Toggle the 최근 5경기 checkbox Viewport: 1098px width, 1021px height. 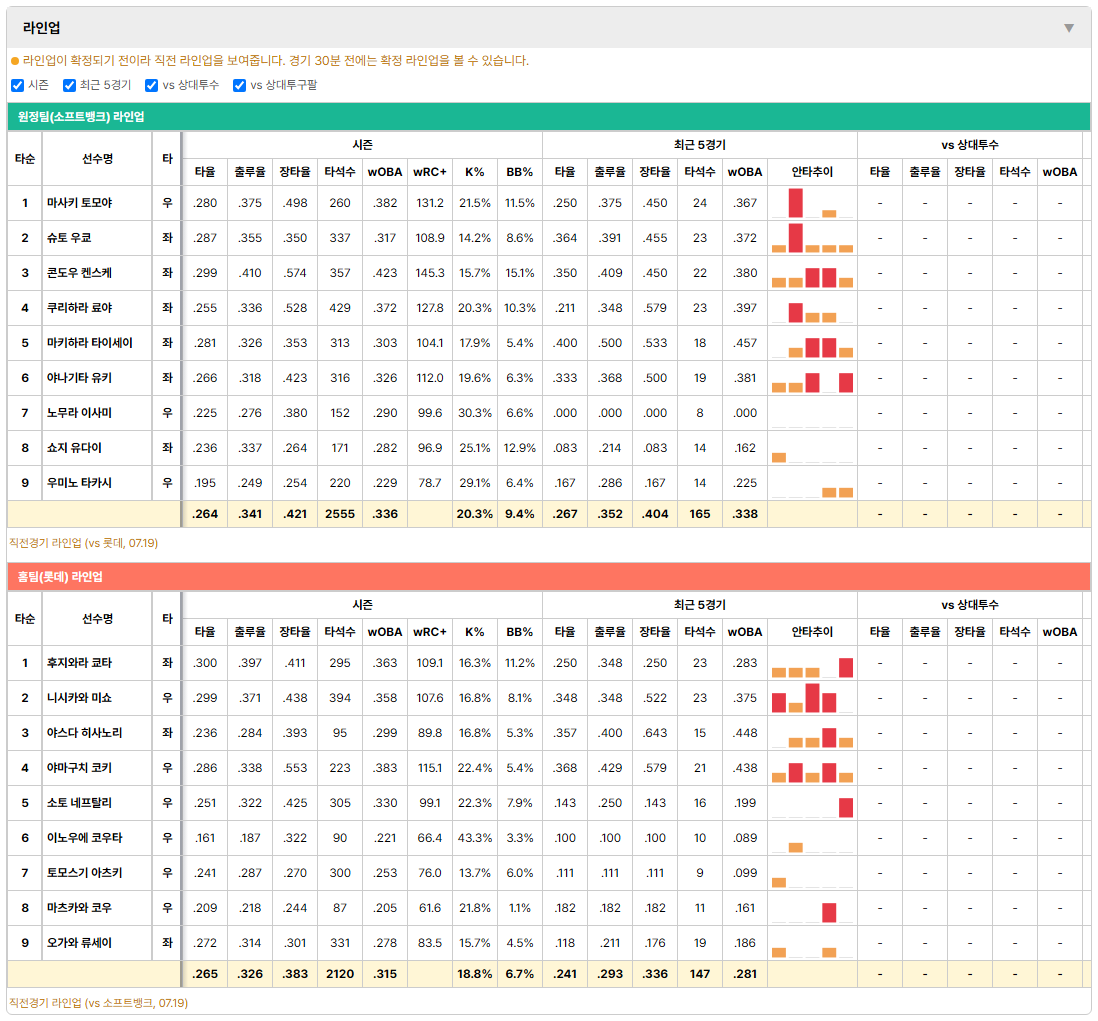coord(69,85)
